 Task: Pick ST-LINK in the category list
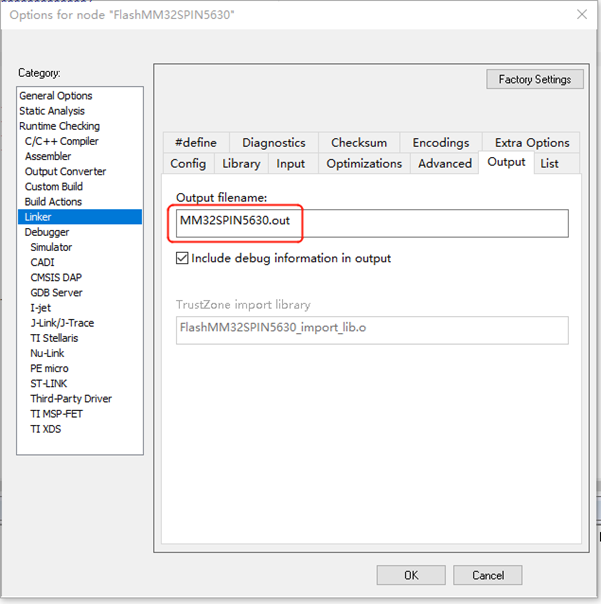[x=50, y=383]
